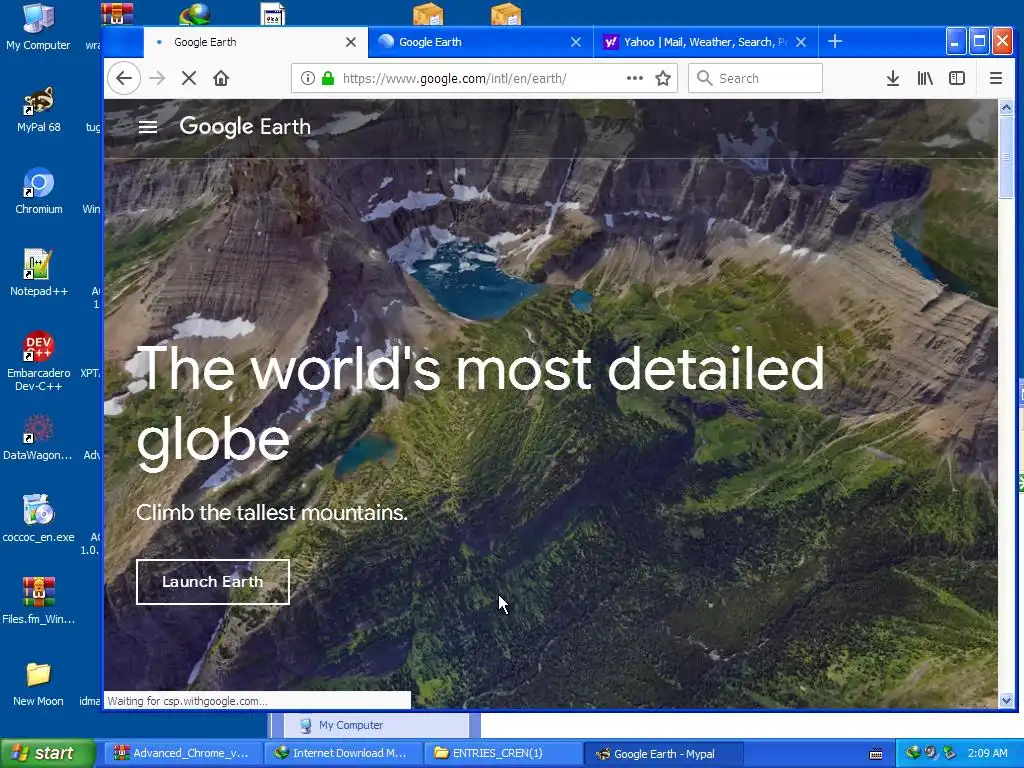Click the 'Climb the tallest mountains.' text

[x=272, y=513]
